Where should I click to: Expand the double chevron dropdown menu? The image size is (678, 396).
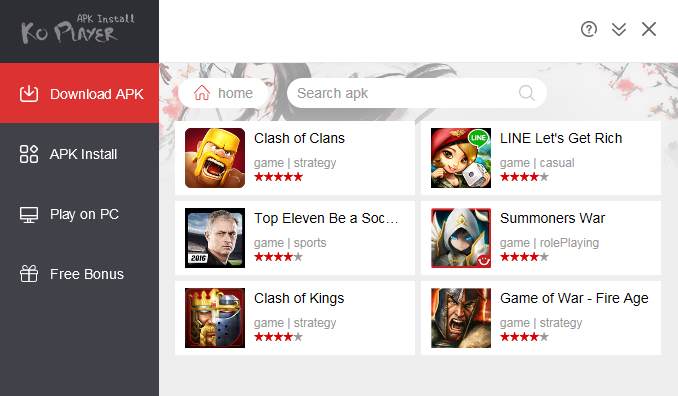[x=619, y=29]
